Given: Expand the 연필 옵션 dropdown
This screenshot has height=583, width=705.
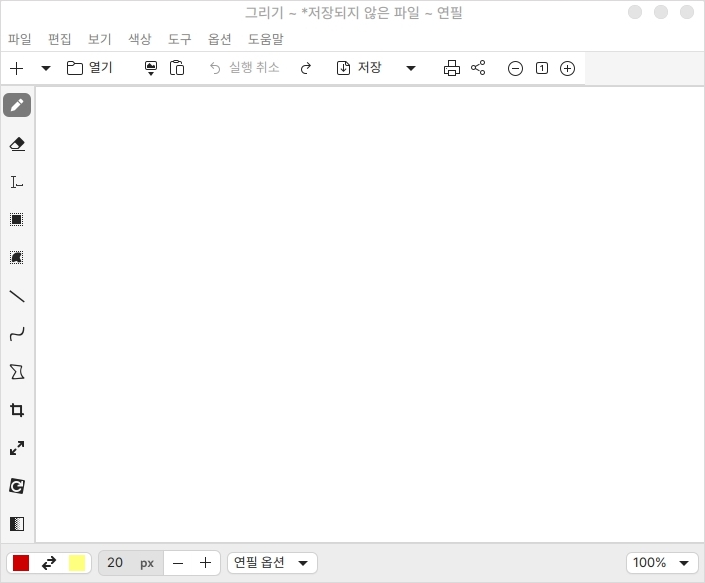Looking at the screenshot, I should (273, 563).
